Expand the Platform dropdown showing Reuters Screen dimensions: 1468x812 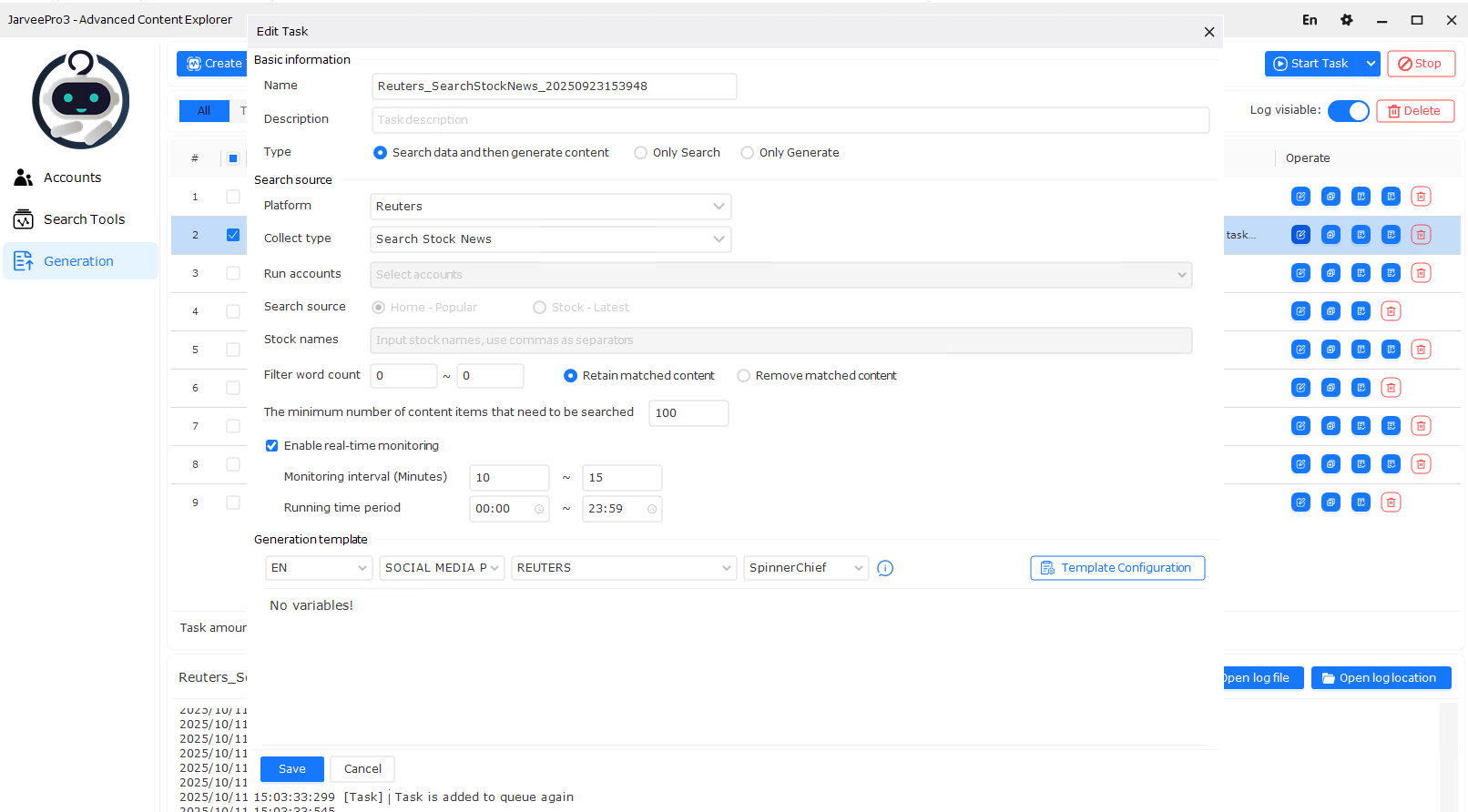(x=550, y=207)
